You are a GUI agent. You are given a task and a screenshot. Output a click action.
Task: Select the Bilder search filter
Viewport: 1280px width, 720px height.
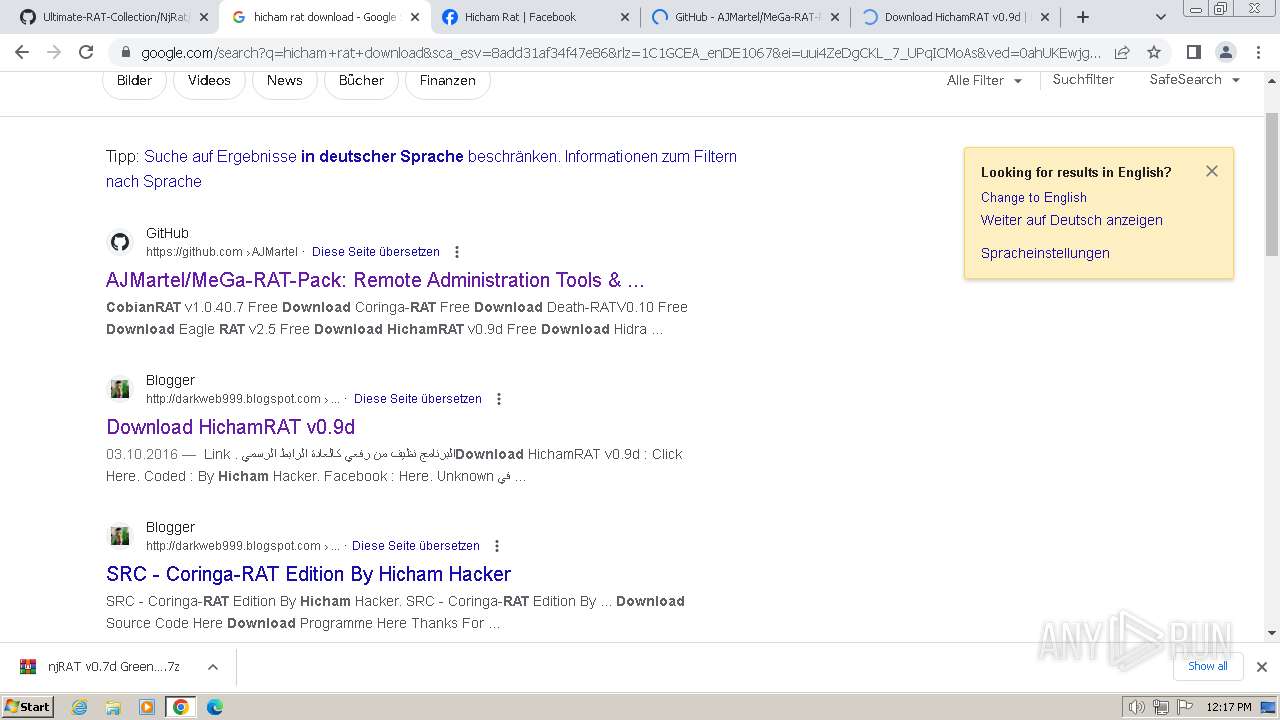[x=134, y=80]
